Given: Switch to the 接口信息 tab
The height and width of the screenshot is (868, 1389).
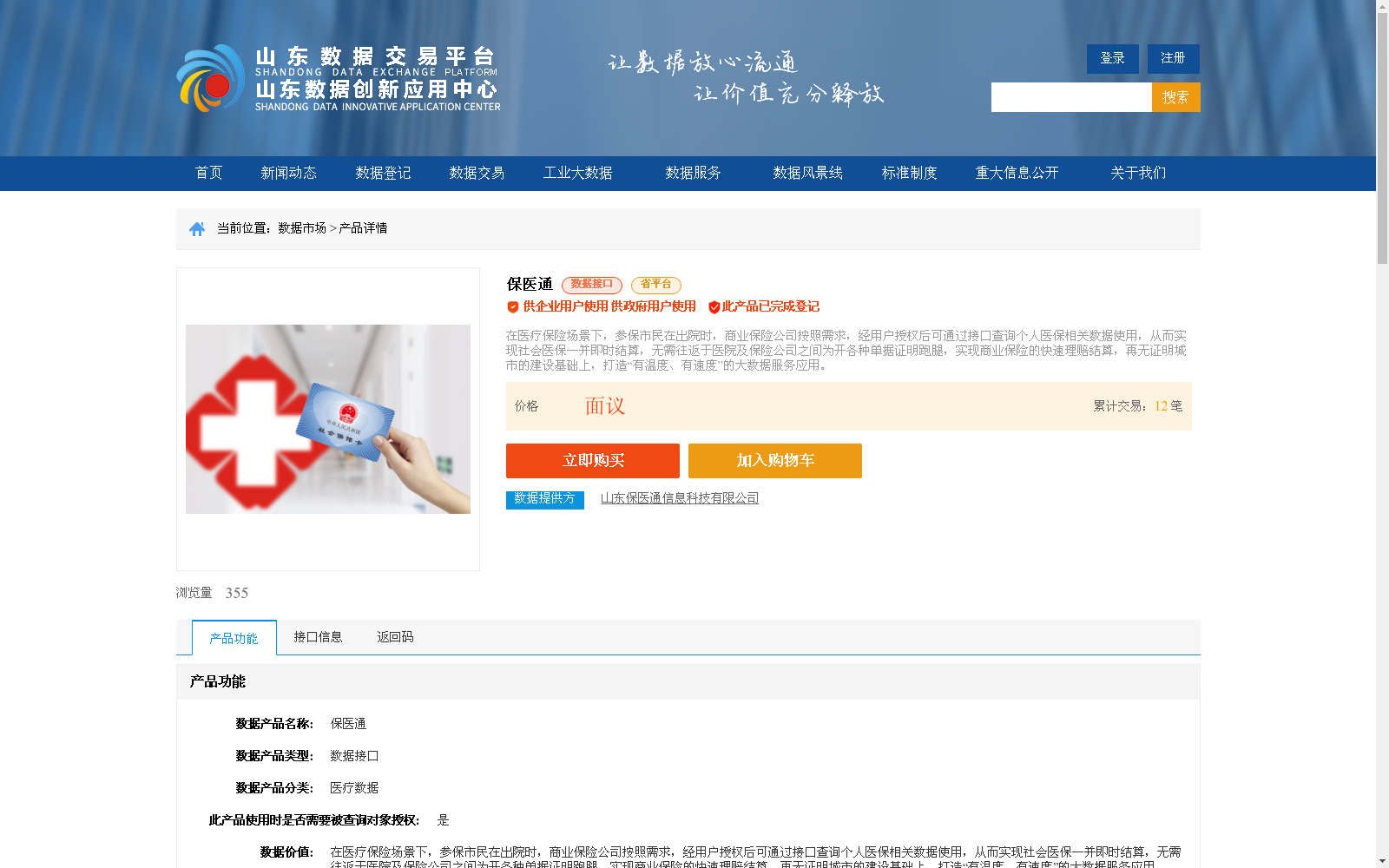Looking at the screenshot, I should (318, 637).
